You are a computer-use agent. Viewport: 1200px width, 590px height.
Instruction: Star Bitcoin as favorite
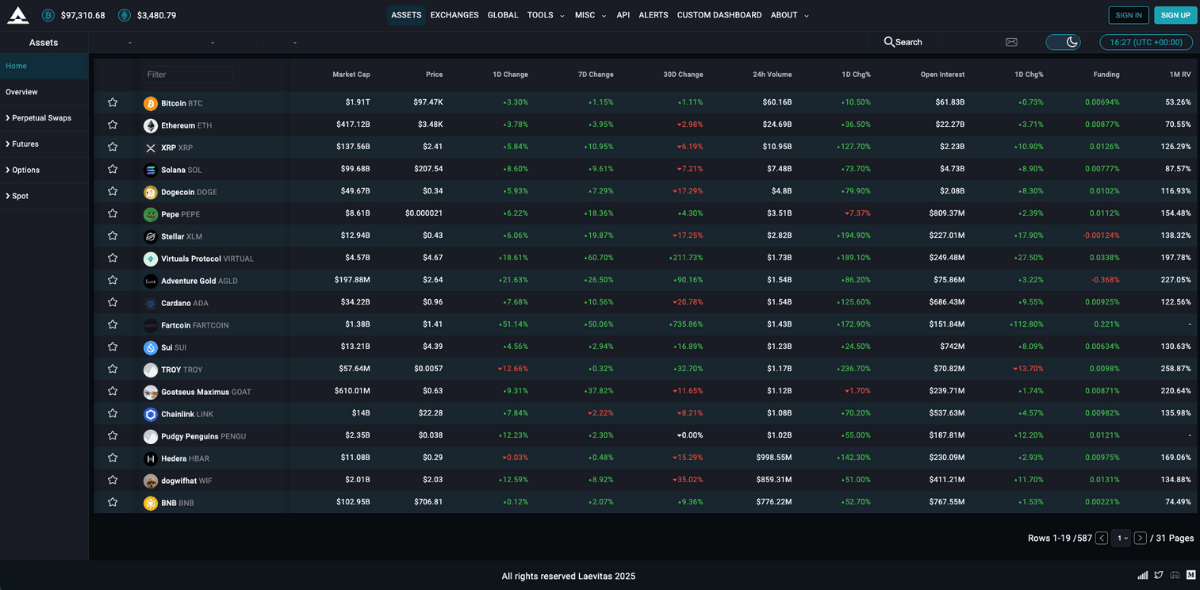point(113,103)
